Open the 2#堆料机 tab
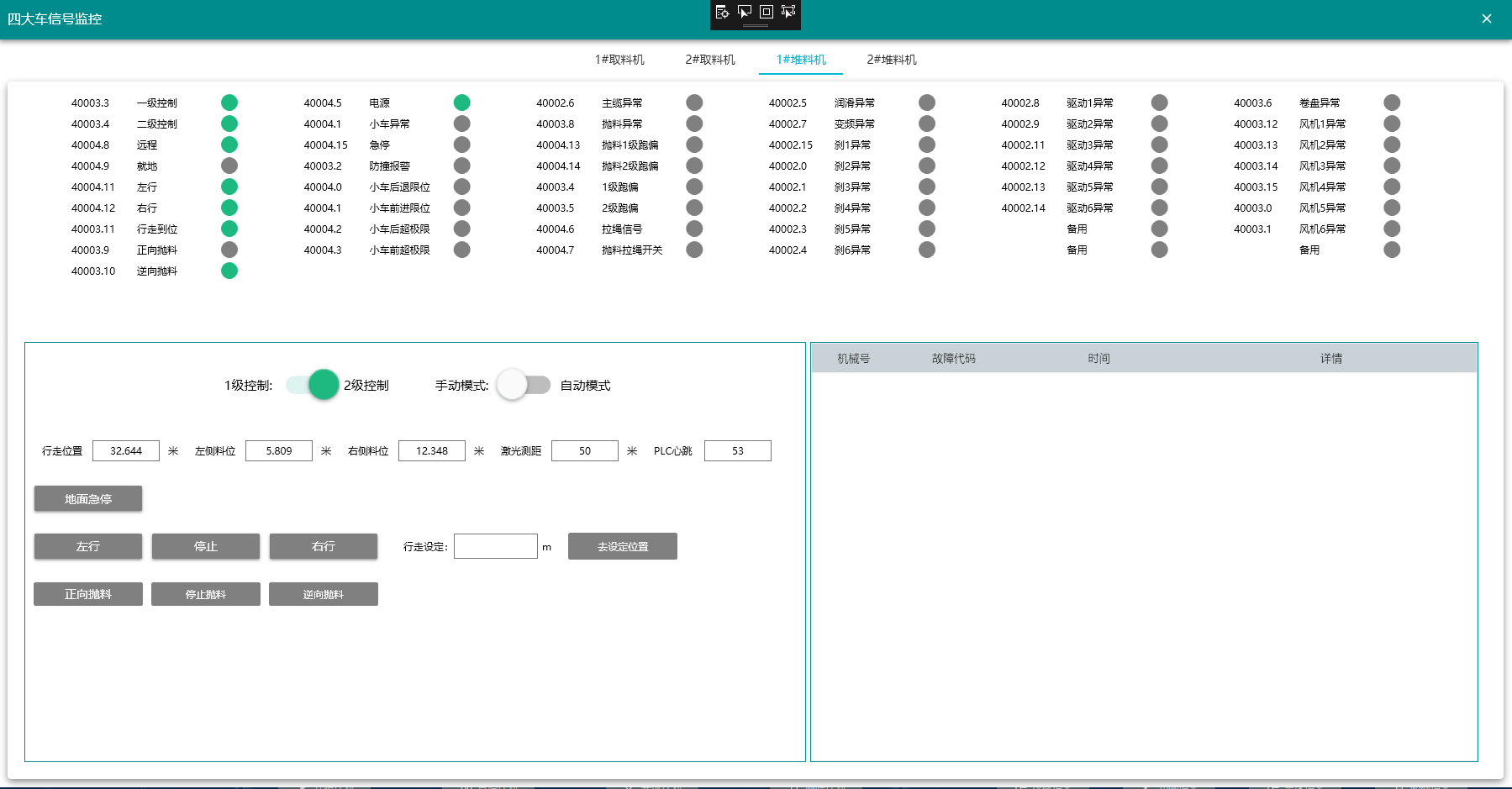 [x=892, y=60]
